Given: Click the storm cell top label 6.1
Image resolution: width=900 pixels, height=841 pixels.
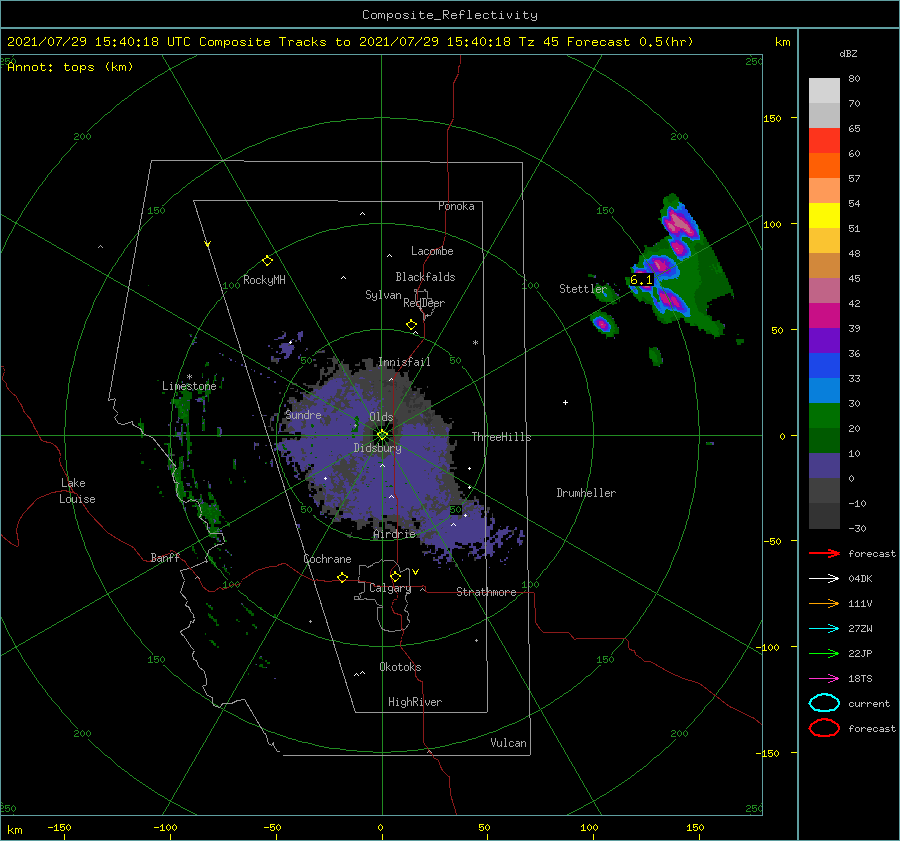Looking at the screenshot, I should pos(641,280).
